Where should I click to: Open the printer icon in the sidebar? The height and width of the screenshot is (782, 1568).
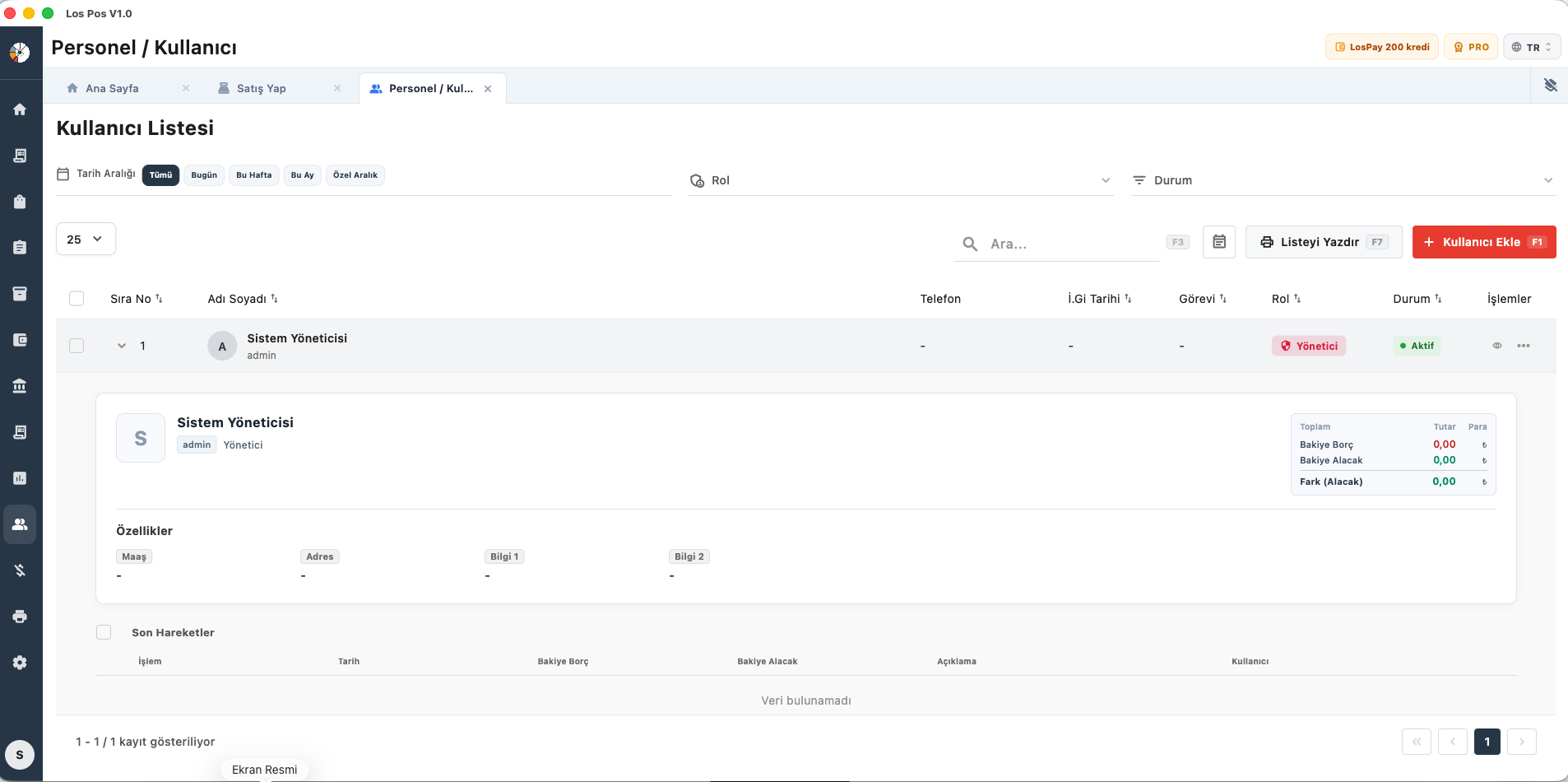tap(20, 617)
